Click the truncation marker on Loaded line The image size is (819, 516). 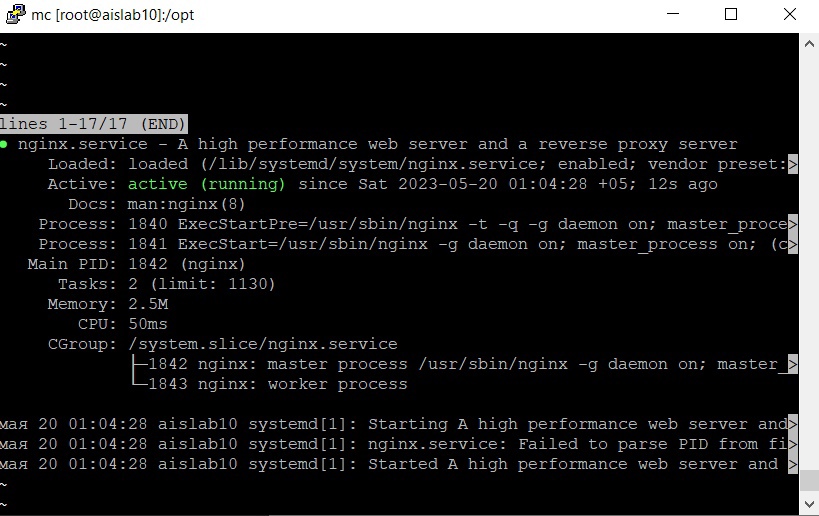click(793, 165)
